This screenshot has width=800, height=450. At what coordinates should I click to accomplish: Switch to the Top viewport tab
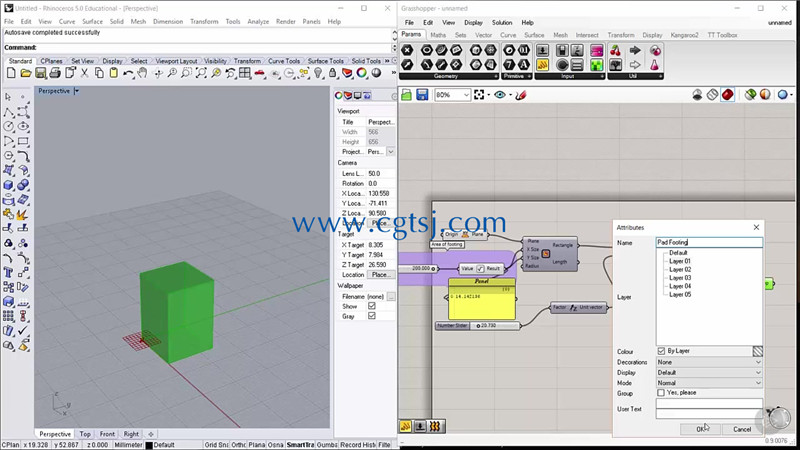[85, 434]
